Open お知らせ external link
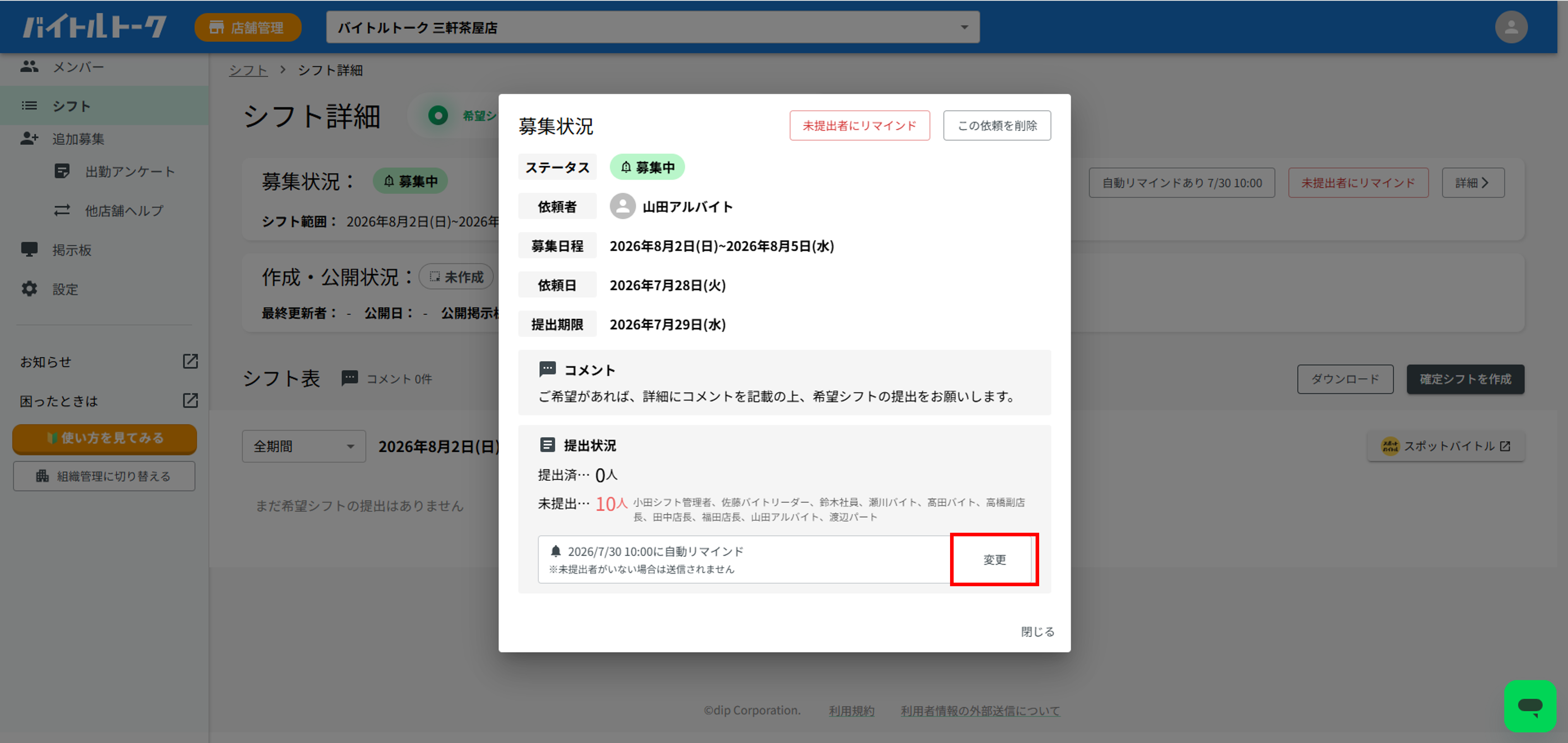 [46, 362]
